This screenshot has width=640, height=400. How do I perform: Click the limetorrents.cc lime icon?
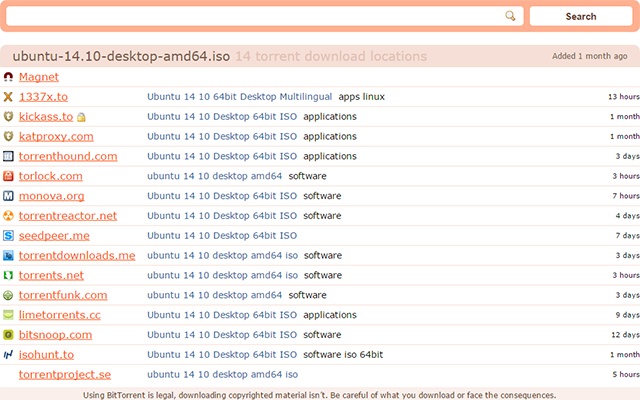point(8,315)
